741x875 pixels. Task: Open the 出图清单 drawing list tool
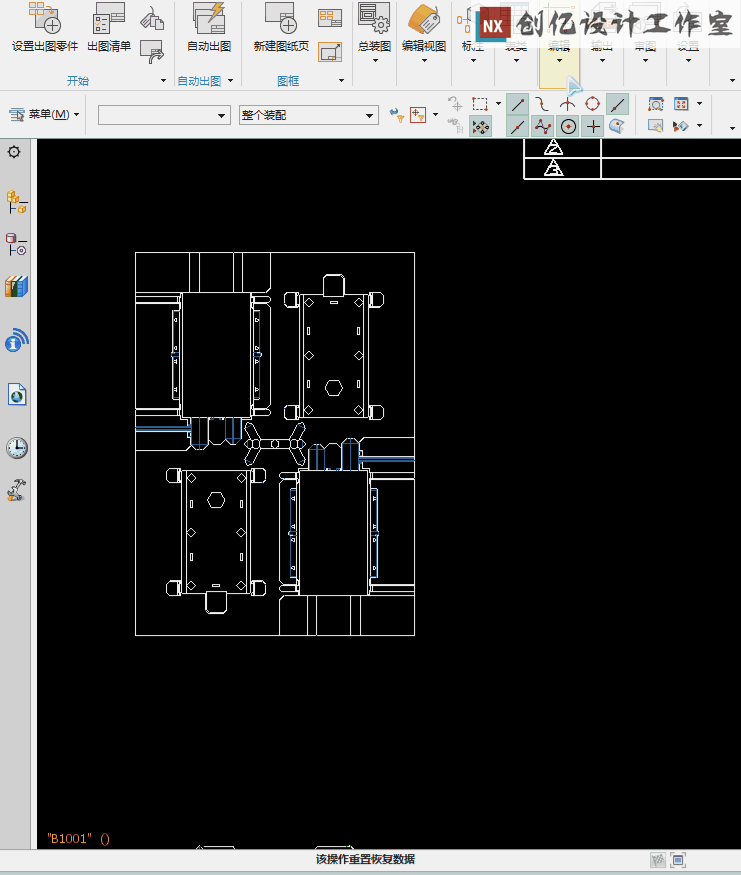108,18
